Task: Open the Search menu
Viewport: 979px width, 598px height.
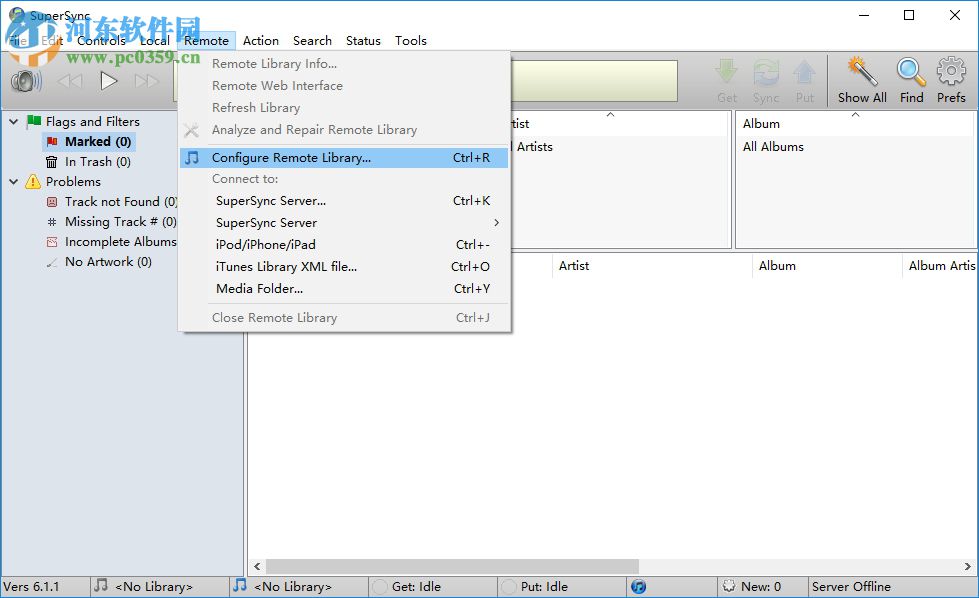Action: (312, 41)
